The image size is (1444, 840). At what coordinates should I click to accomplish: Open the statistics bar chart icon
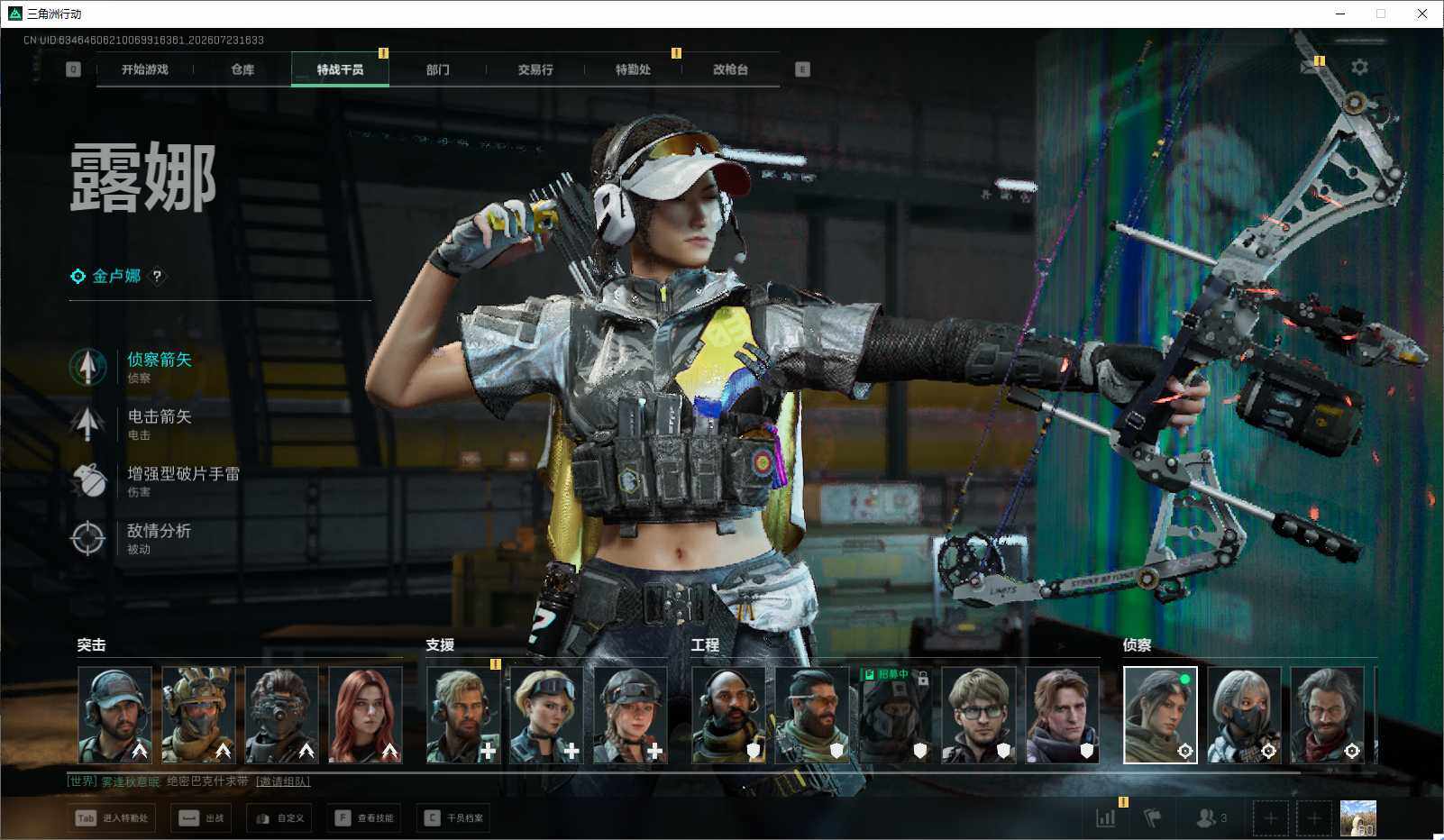pos(1105,817)
